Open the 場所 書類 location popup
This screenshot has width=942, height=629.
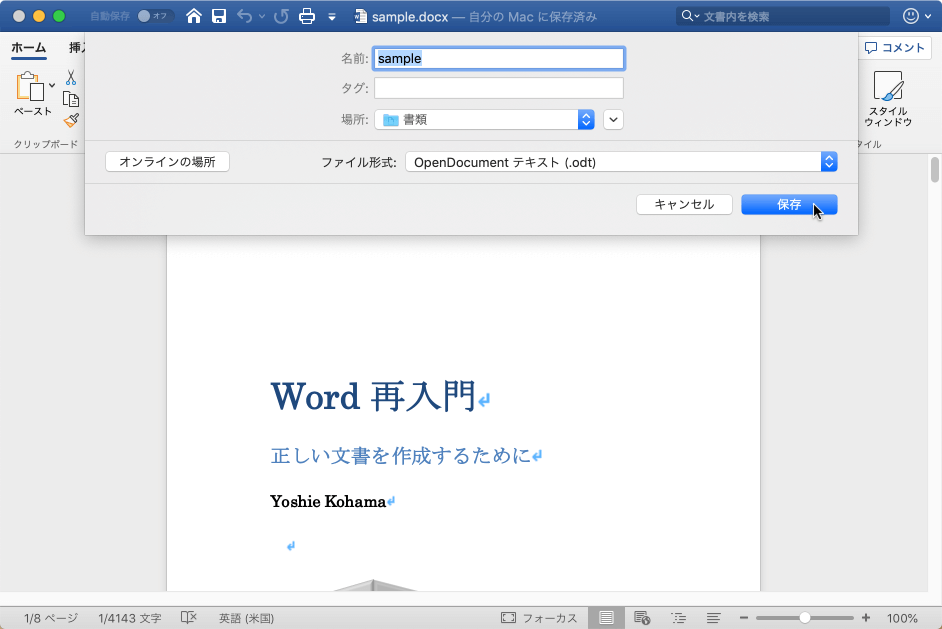click(x=485, y=120)
